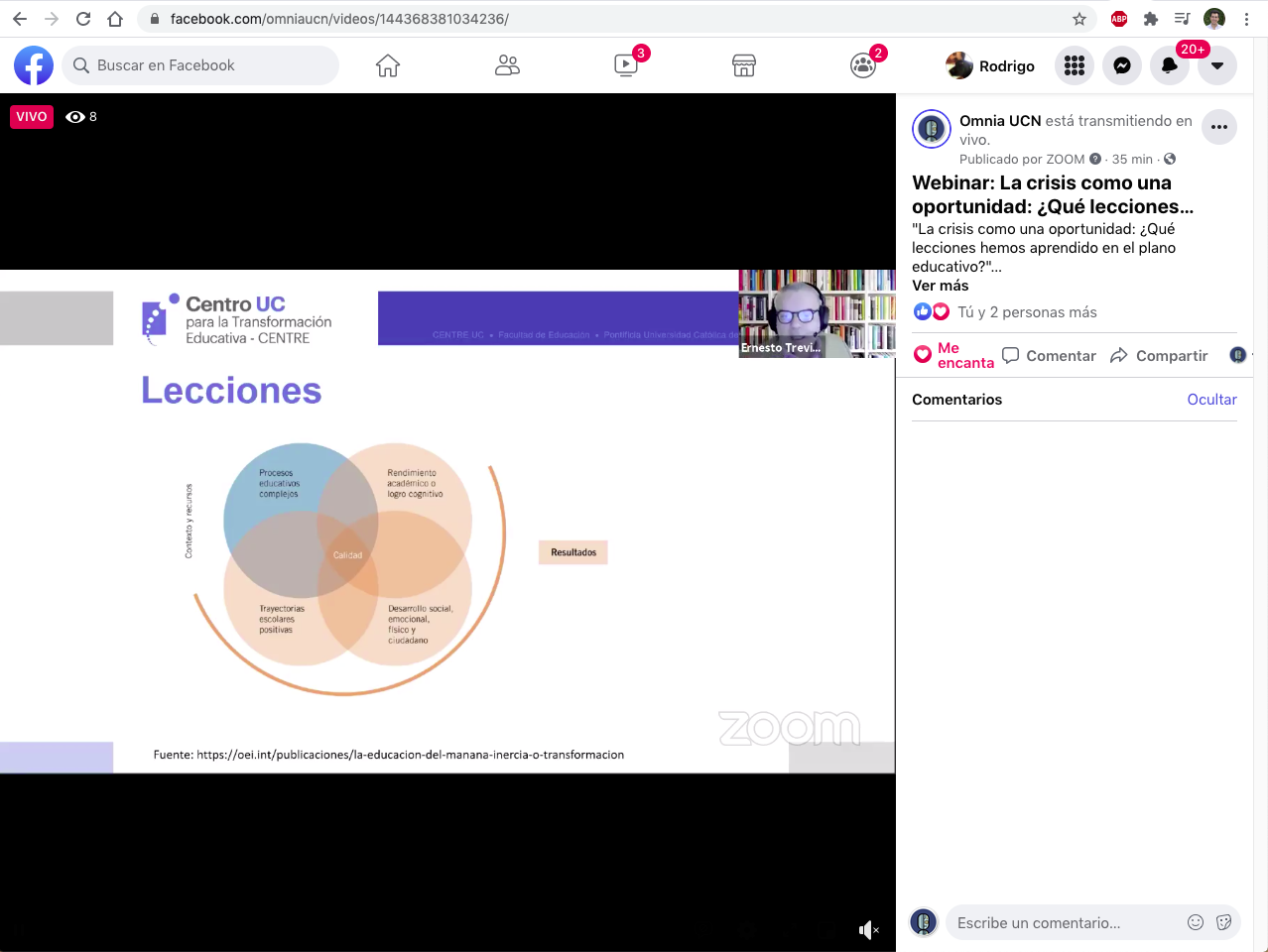Open the Marketplace icon
1268x952 pixels.
(744, 65)
